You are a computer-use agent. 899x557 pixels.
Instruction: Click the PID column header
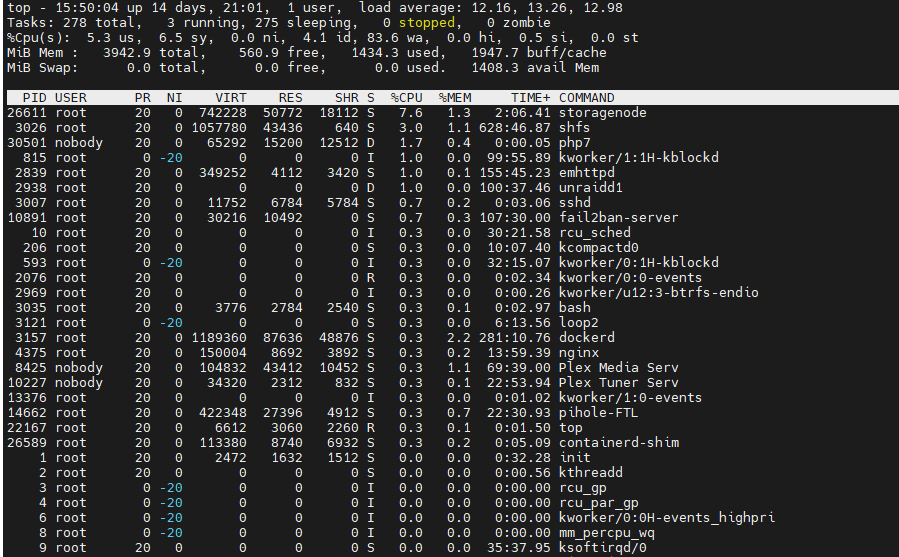click(x=34, y=98)
